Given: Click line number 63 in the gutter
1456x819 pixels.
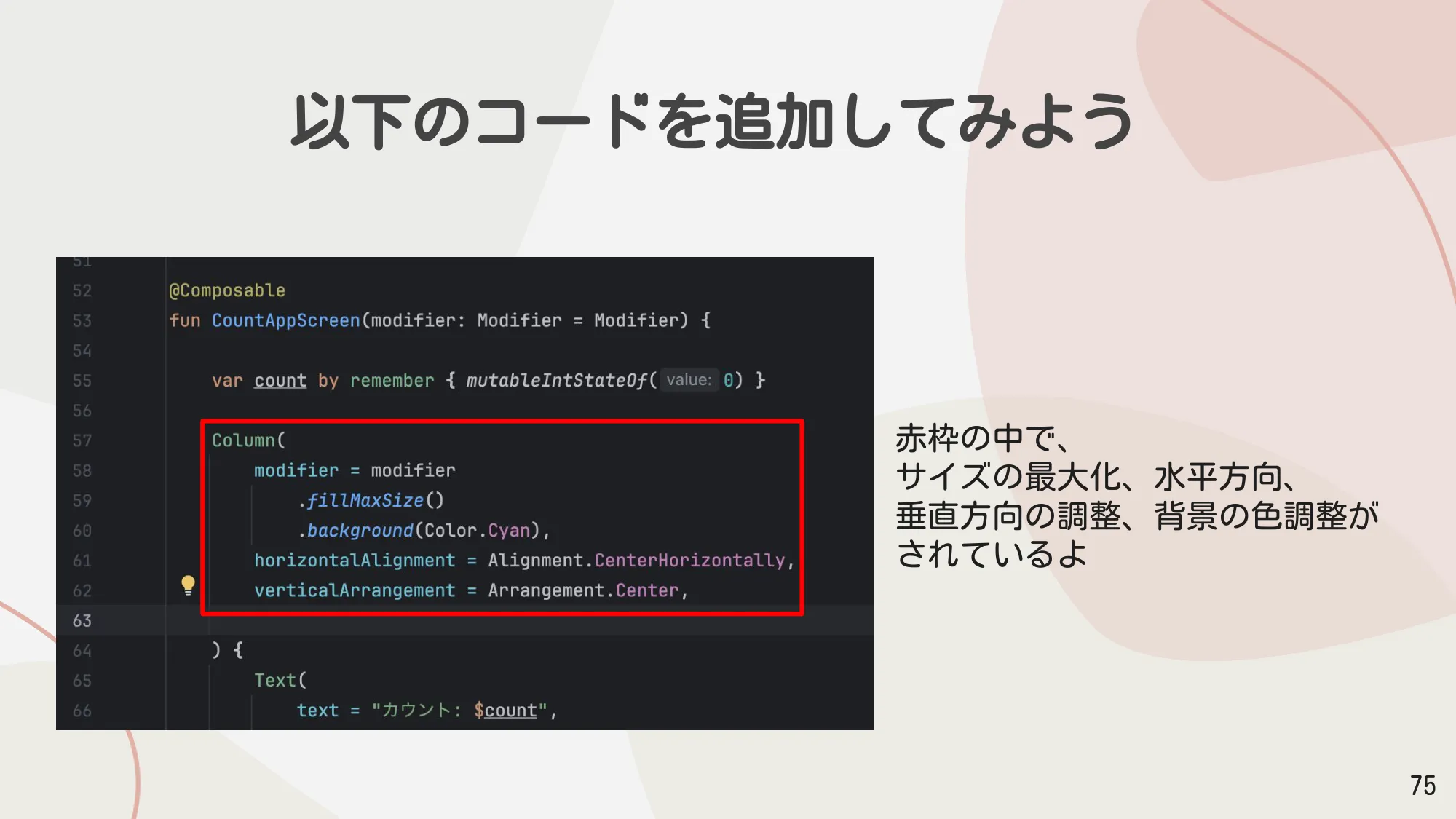Looking at the screenshot, I should coord(82,620).
